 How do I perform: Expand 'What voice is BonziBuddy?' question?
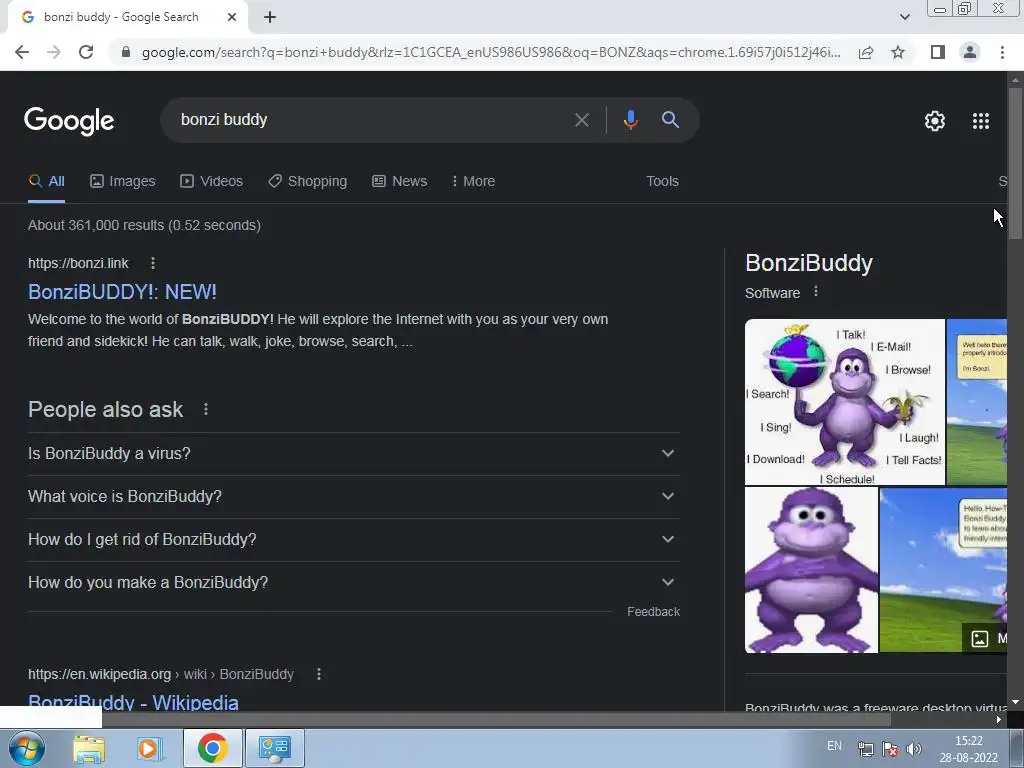pyautogui.click(x=353, y=497)
